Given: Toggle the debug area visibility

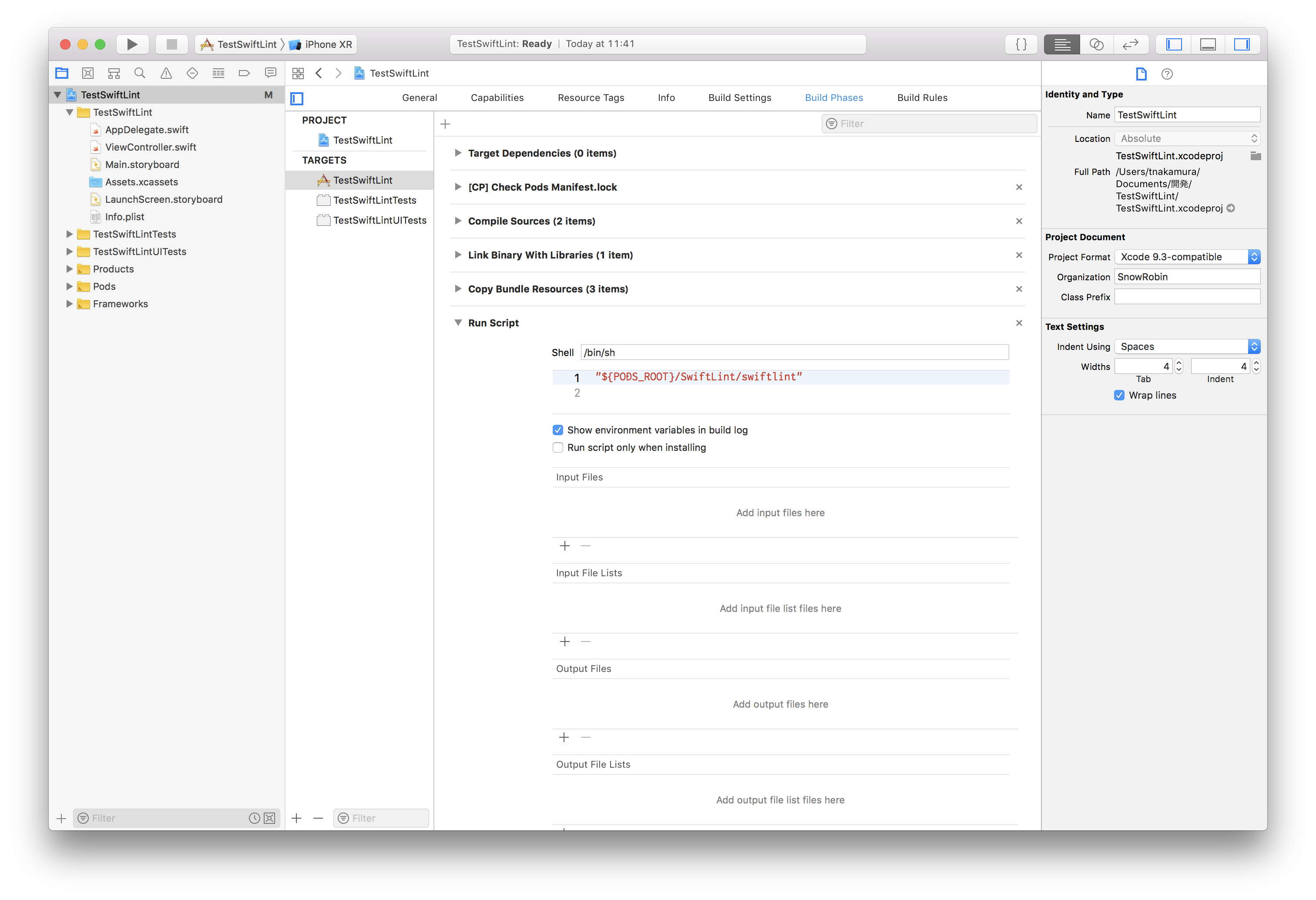Looking at the screenshot, I should 1208,44.
